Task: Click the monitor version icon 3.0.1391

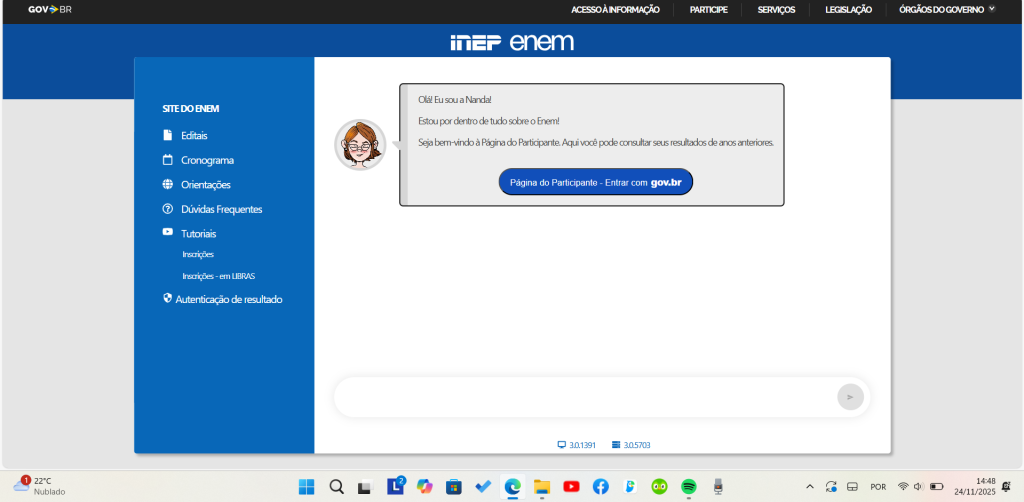Action: (561, 445)
